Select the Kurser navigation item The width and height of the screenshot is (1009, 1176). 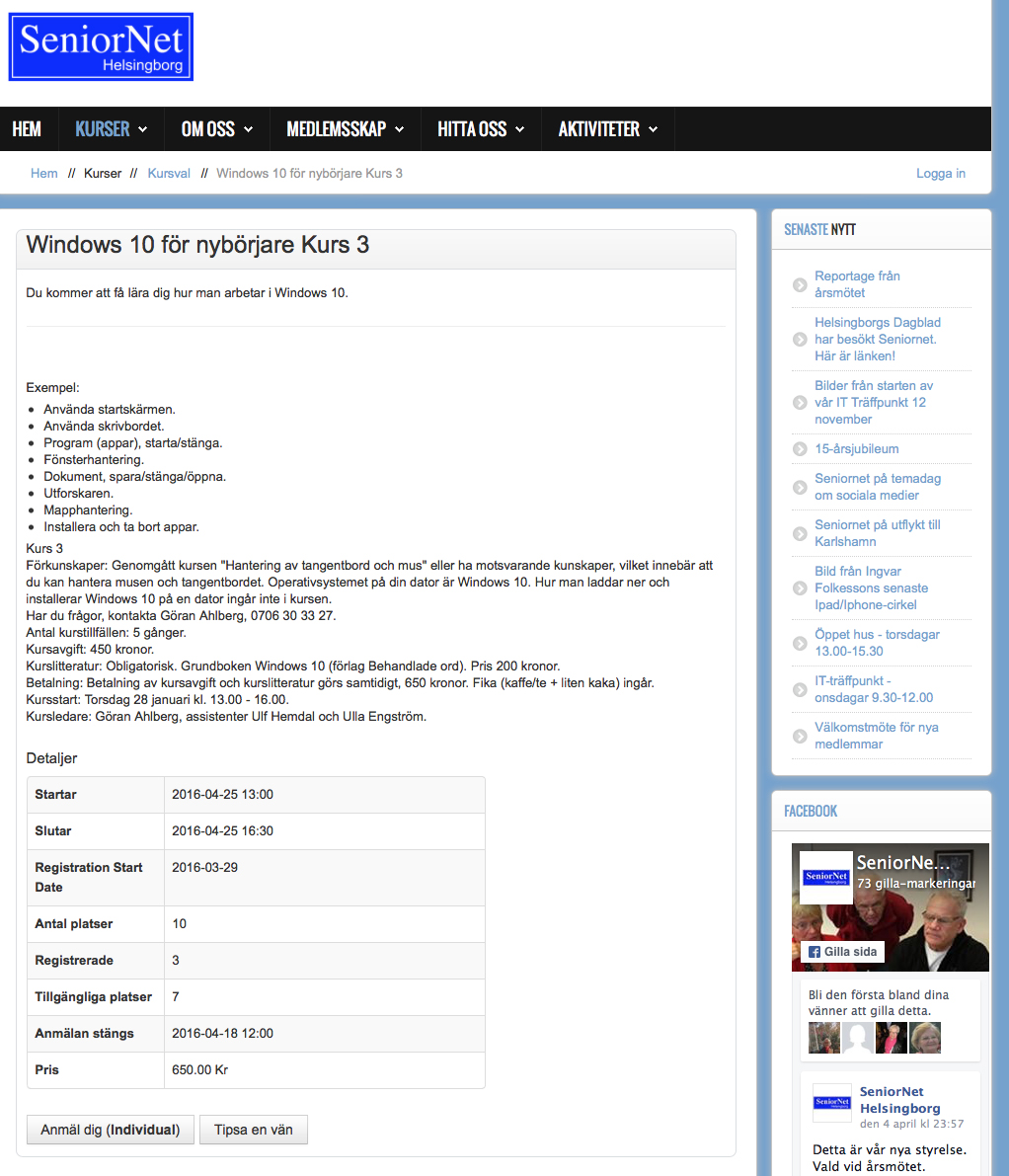(x=103, y=129)
